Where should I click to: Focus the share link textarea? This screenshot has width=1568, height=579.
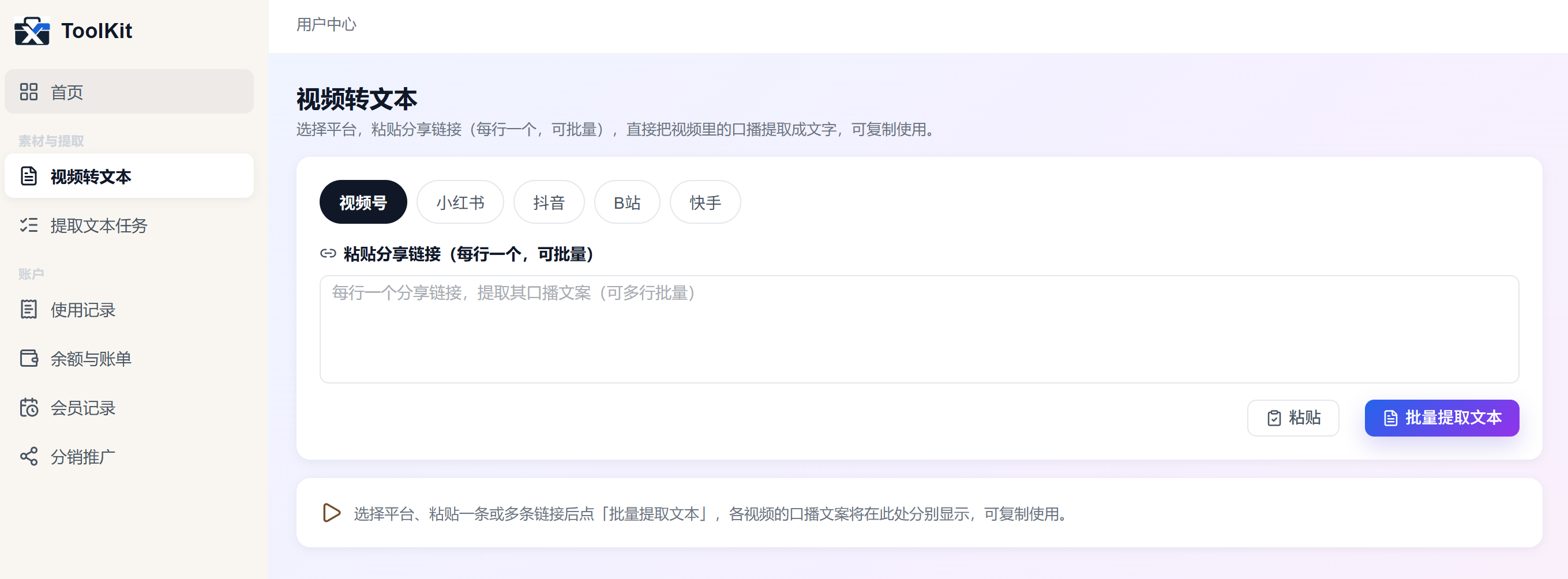[919, 329]
